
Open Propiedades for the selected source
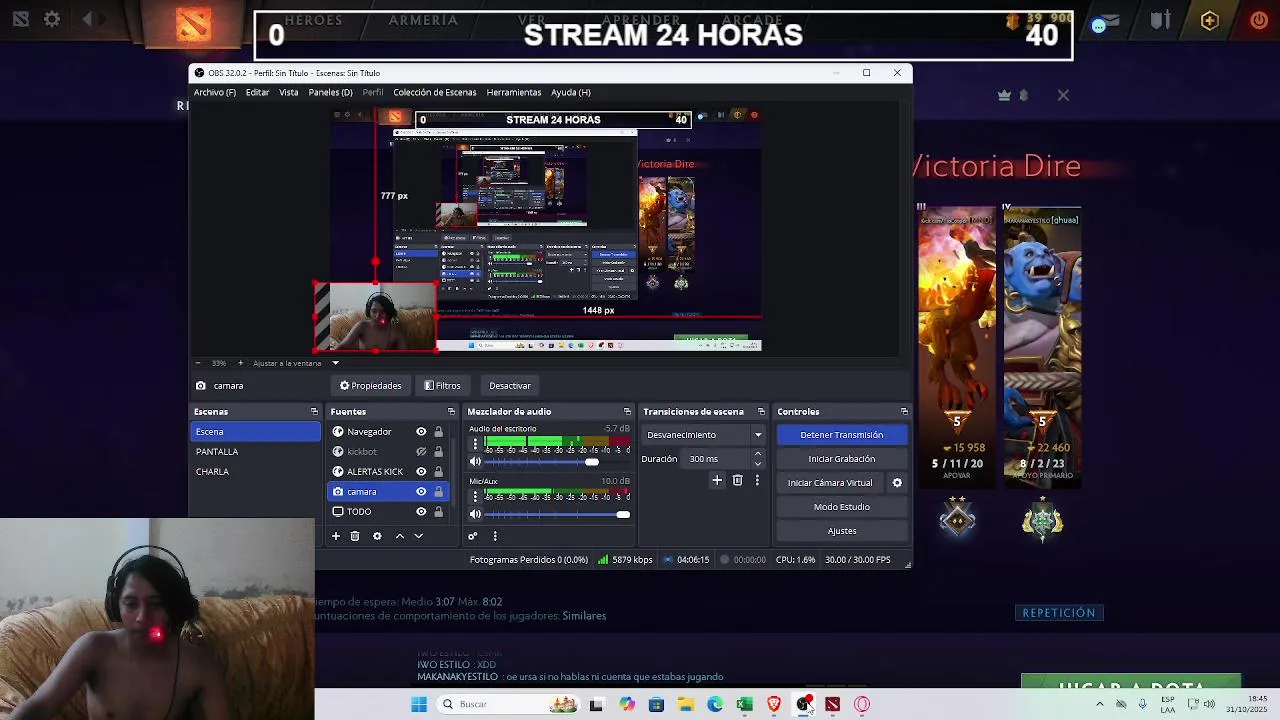click(371, 385)
